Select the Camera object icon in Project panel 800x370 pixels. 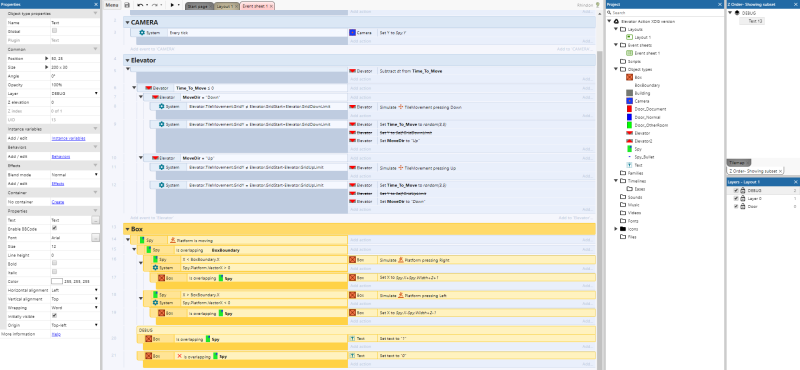(x=629, y=101)
